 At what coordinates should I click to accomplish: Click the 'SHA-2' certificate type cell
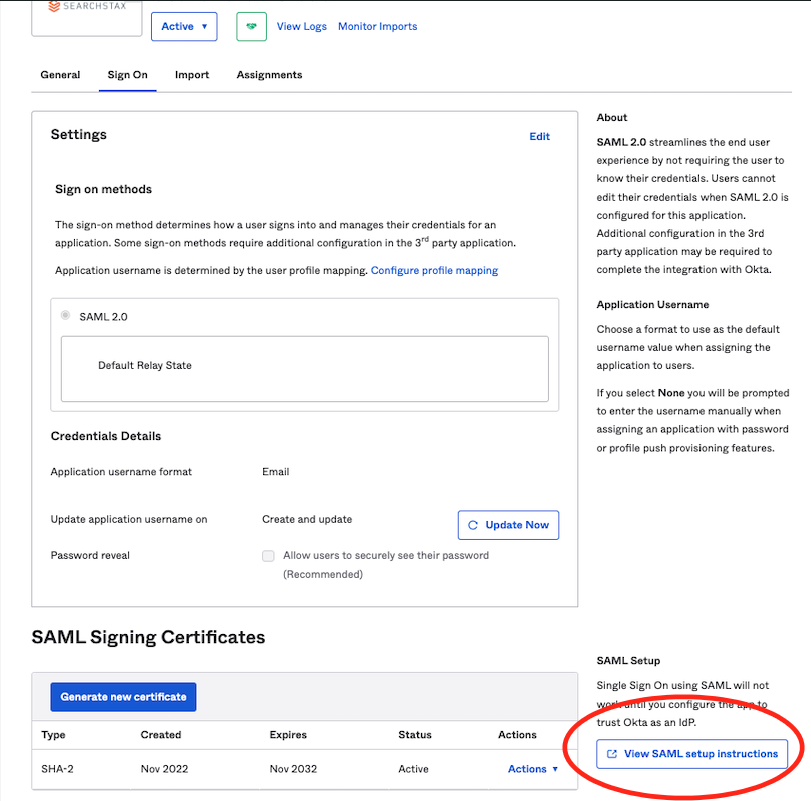pyautogui.click(x=57, y=769)
